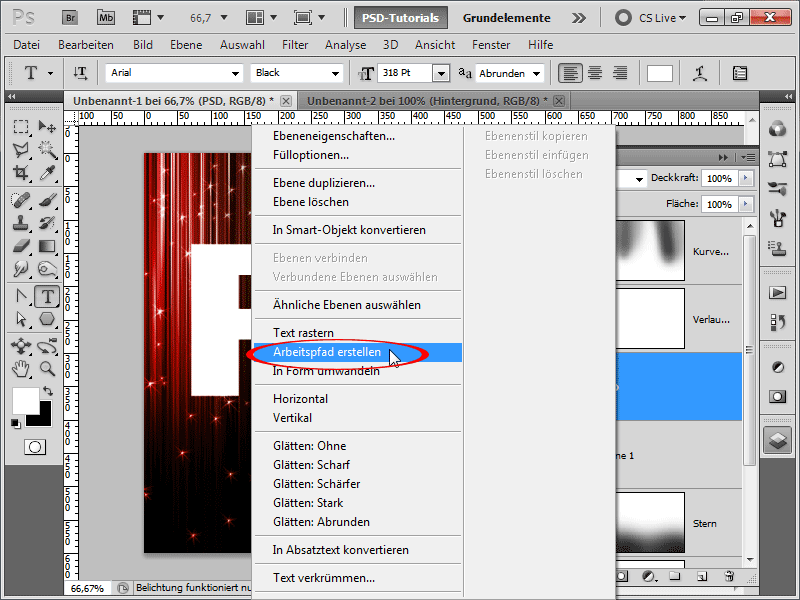Screen dimensions: 800x600
Task: Select the Eyedropper tool
Action: 47,173
